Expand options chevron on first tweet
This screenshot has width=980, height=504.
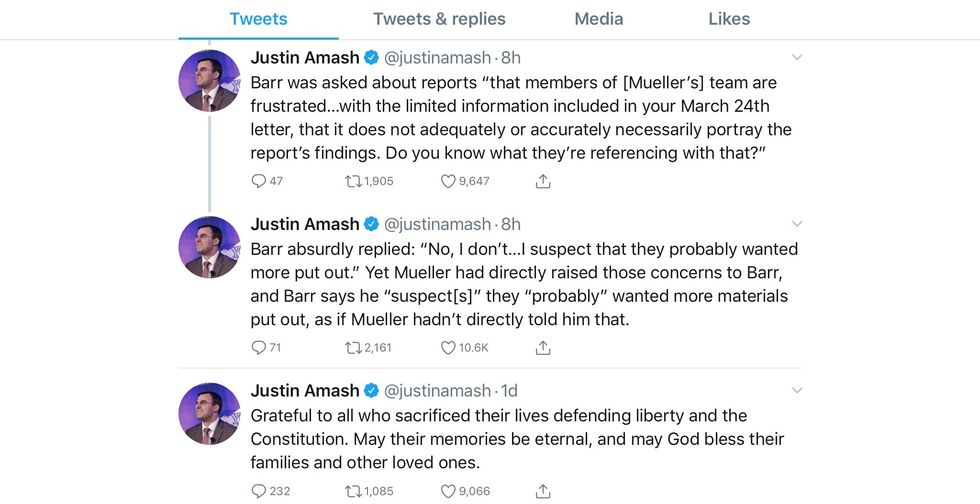(796, 57)
